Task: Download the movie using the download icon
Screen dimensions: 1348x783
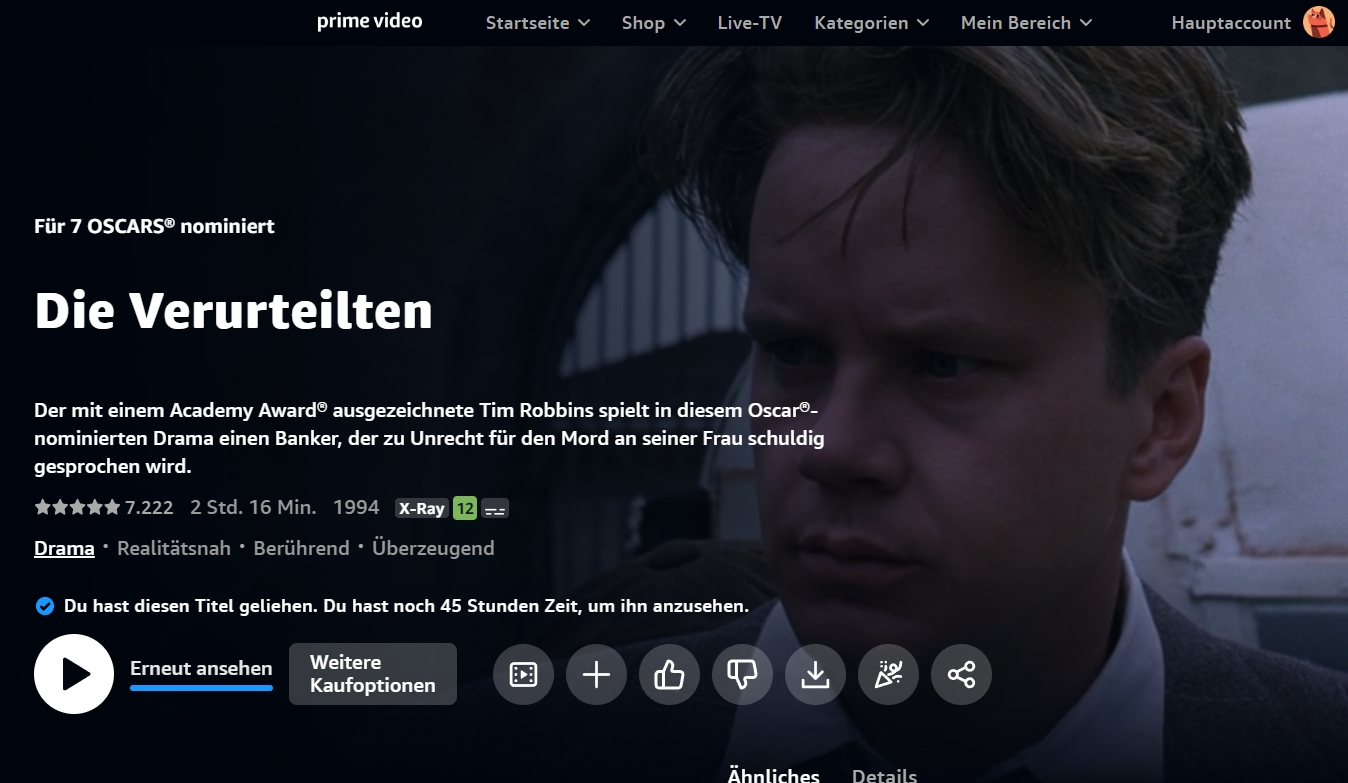Action: coord(815,675)
